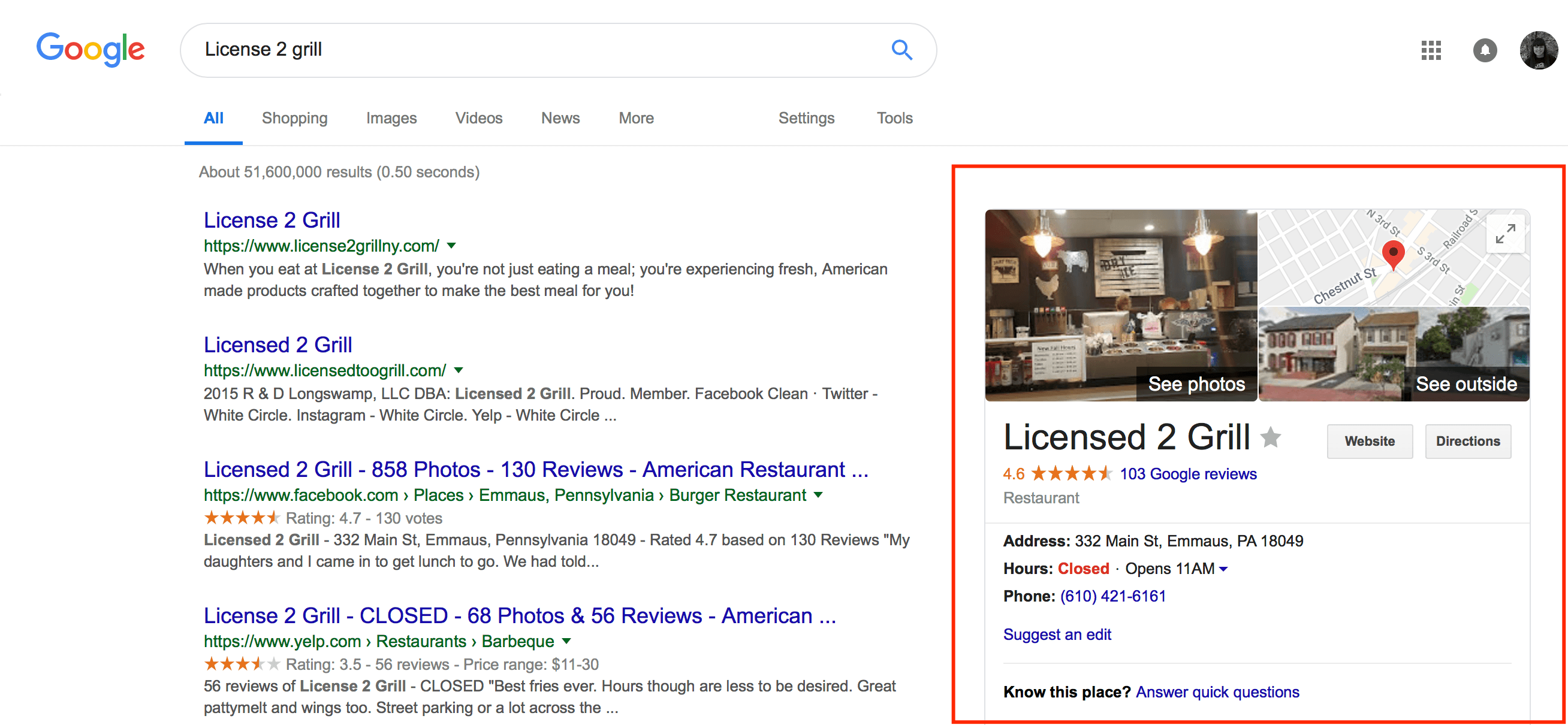Open search Settings

(806, 118)
